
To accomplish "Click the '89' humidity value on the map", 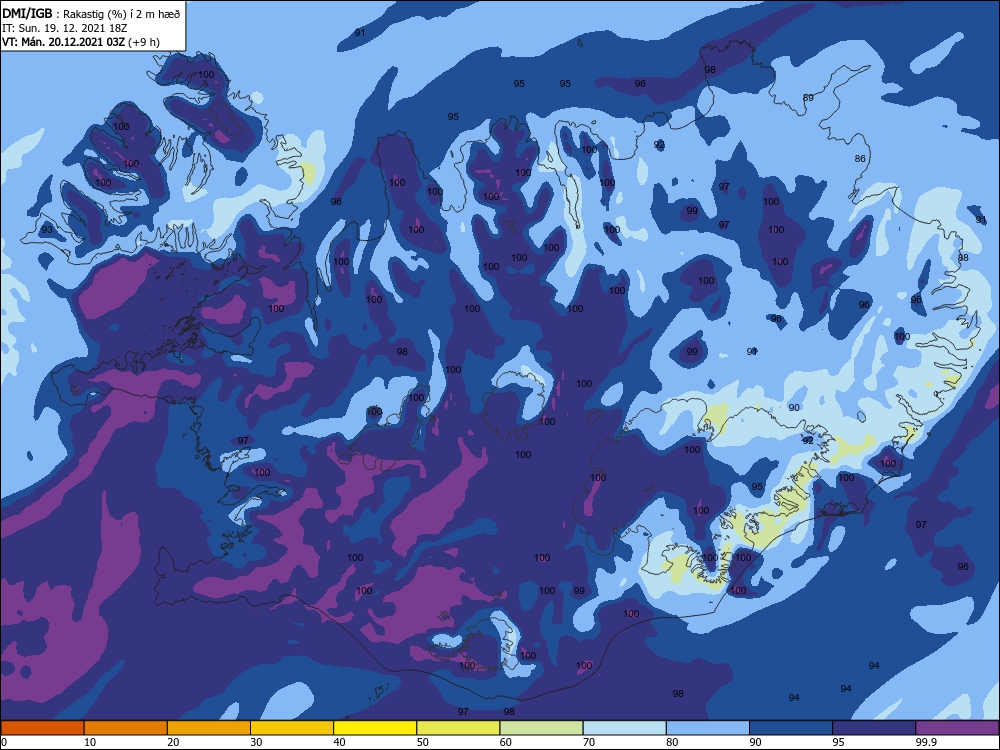I will [808, 98].
